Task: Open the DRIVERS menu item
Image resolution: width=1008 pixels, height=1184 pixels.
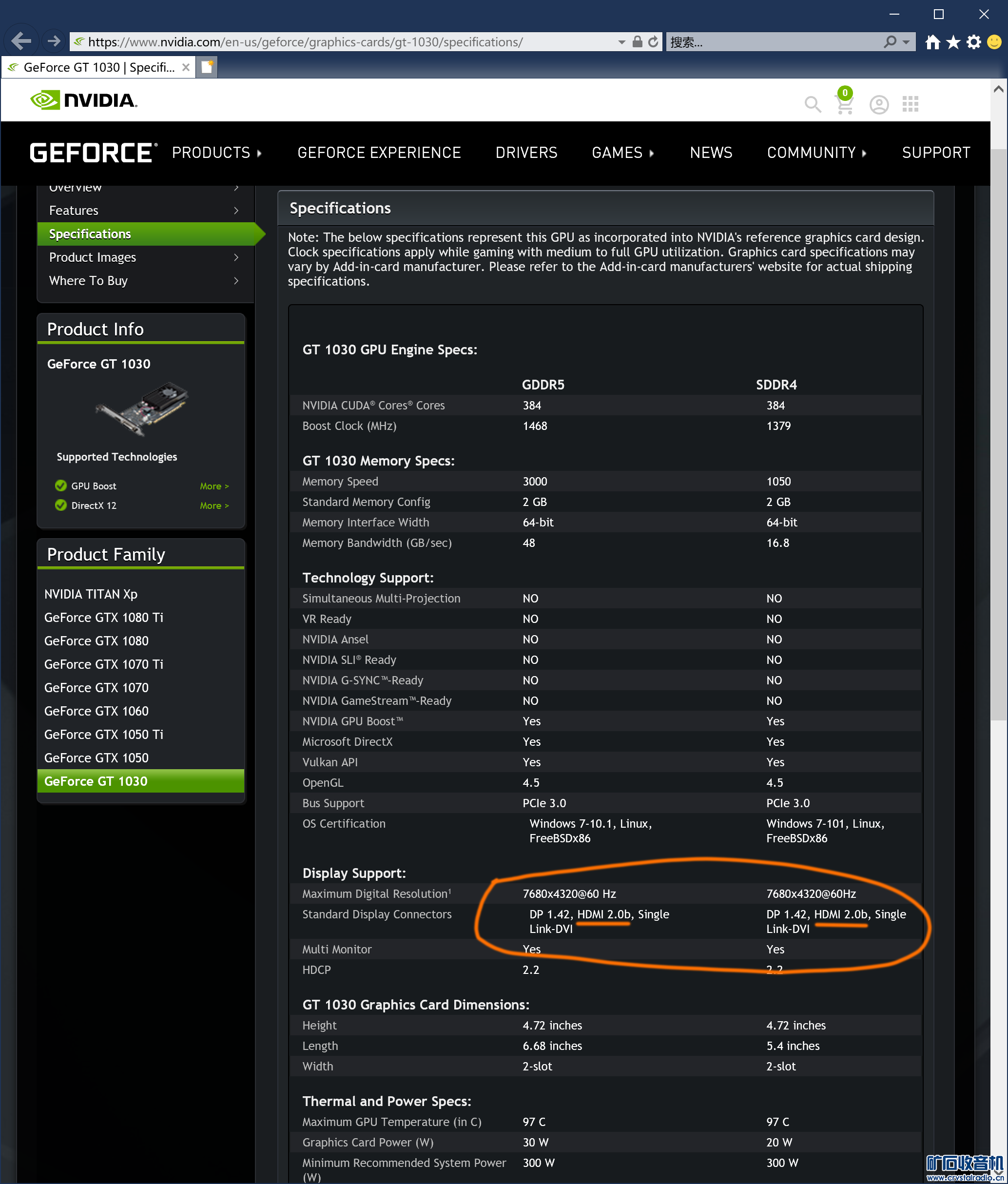Action: coord(526,153)
